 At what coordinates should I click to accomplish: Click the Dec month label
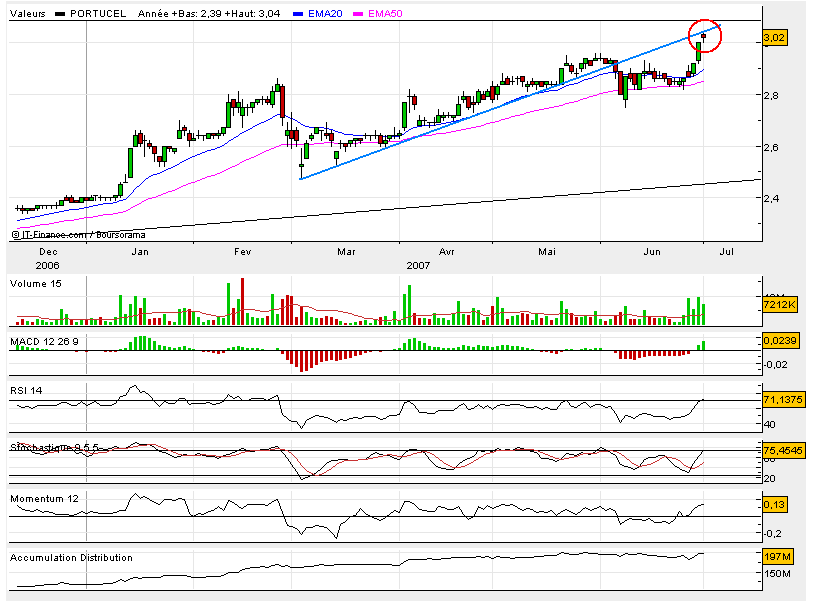point(48,252)
